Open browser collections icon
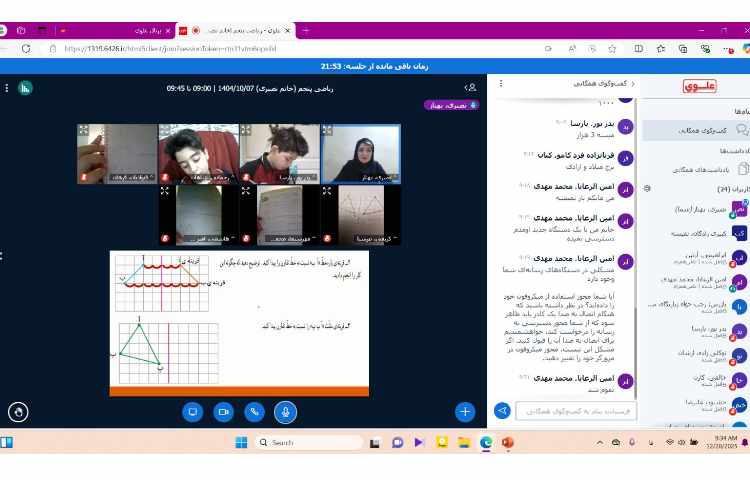The height and width of the screenshot is (480, 750). pyautogui.click(x=683, y=49)
